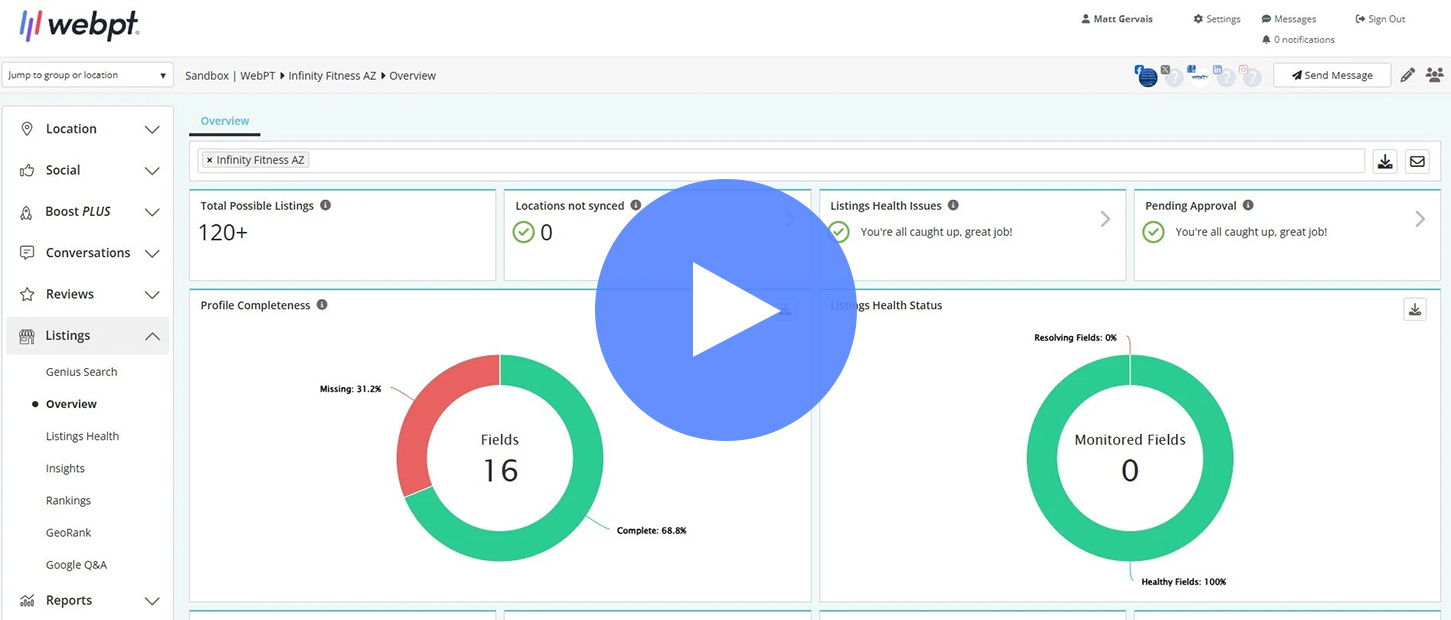Open the users group icon
1451x620 pixels.
pyautogui.click(x=1434, y=75)
